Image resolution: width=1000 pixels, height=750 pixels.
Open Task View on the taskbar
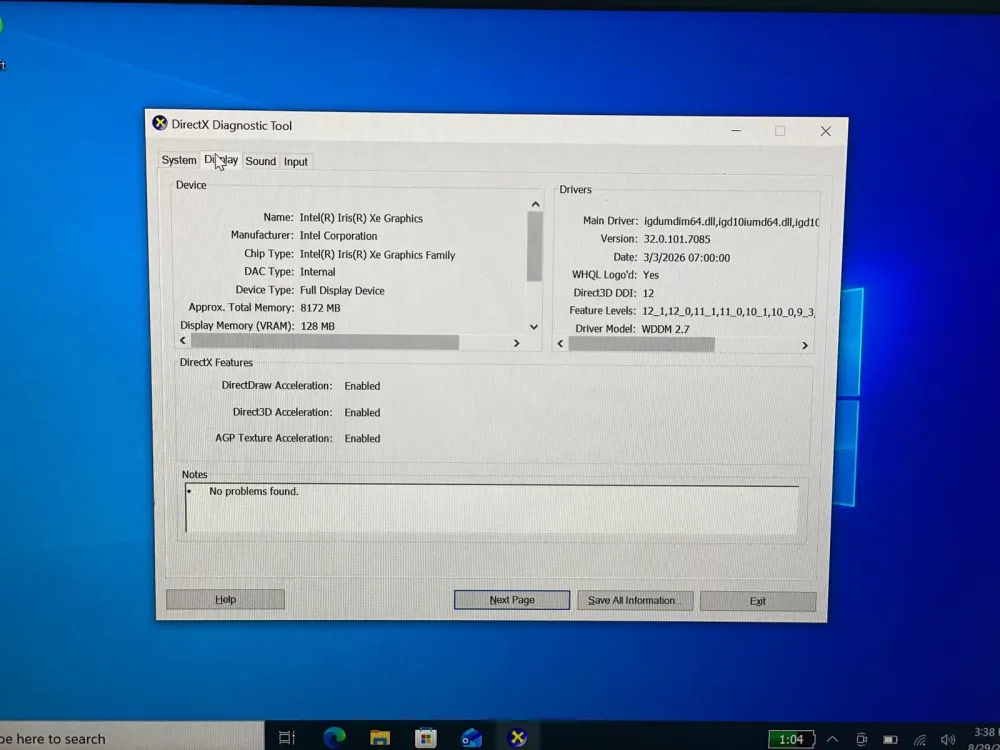(287, 738)
